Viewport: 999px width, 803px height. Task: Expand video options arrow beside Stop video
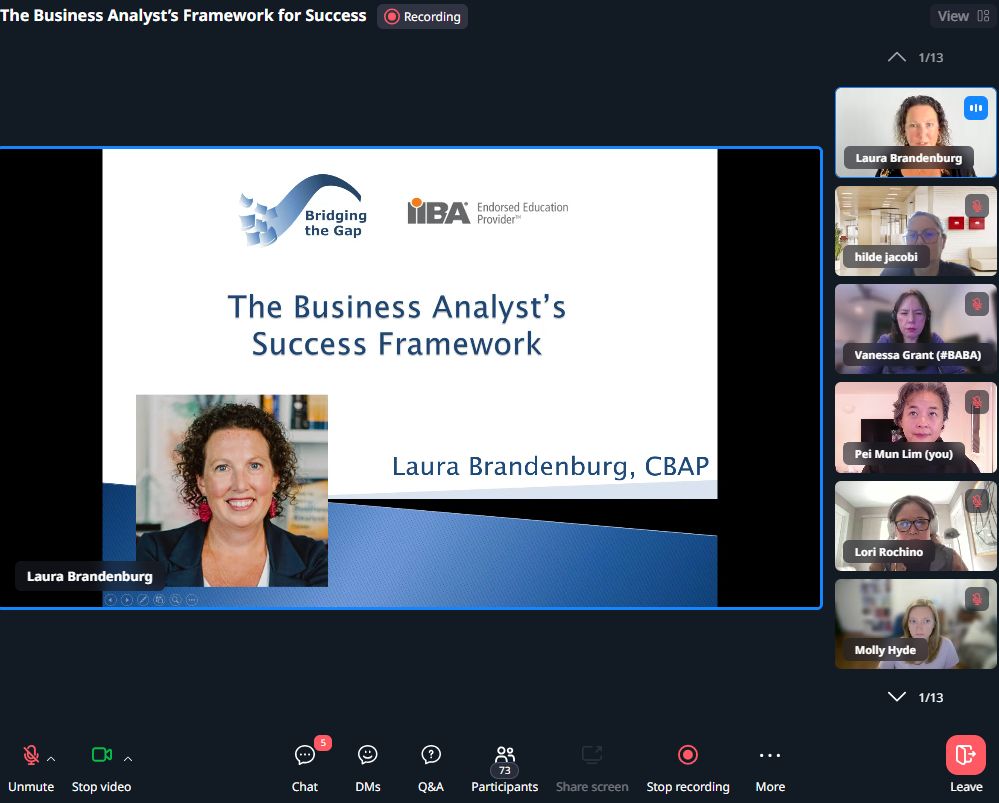pos(128,759)
